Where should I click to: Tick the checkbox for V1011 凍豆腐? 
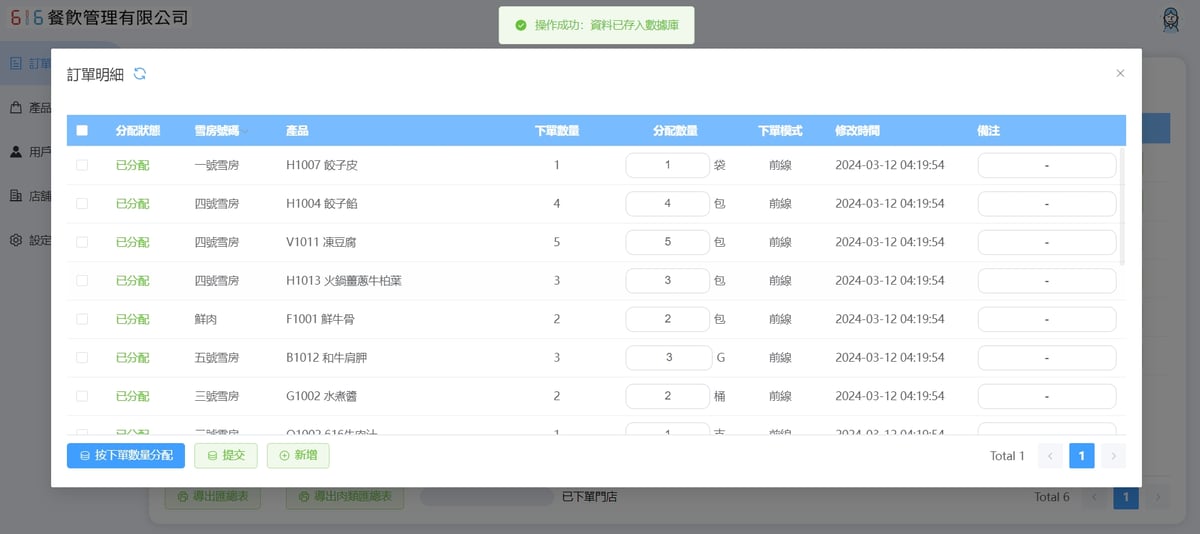click(x=82, y=242)
